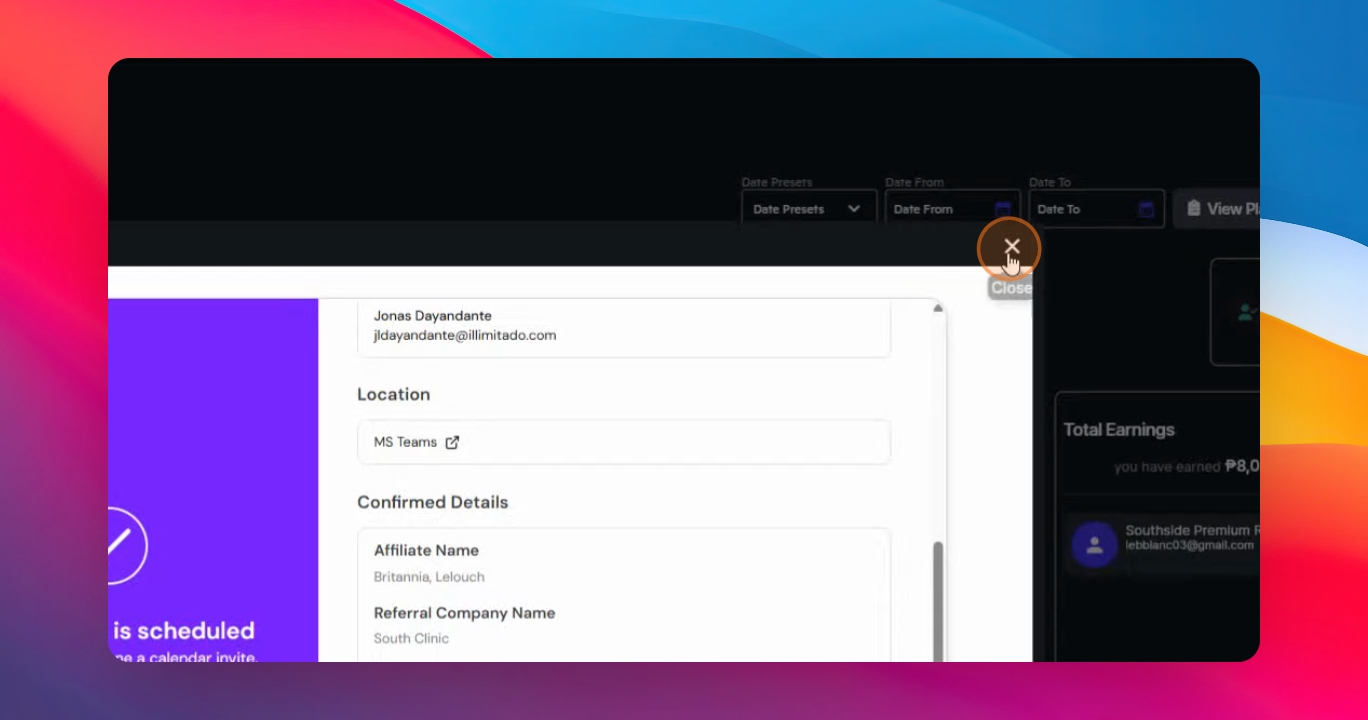Select the MS Teams location text

405,442
